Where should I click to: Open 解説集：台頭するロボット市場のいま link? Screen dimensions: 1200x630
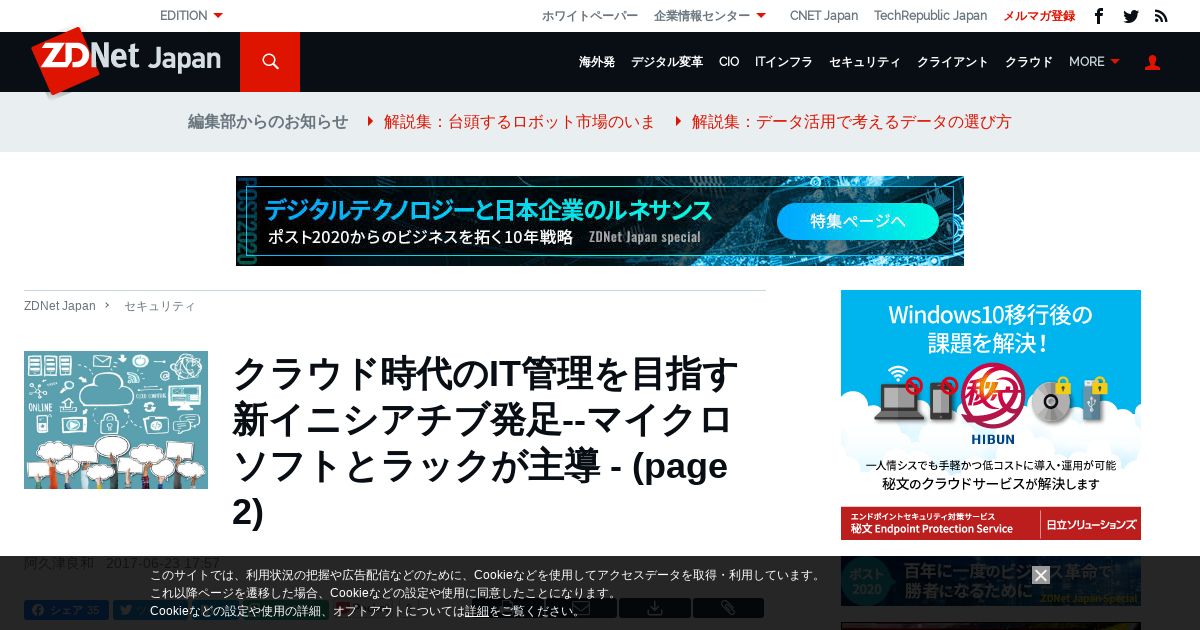pyautogui.click(x=519, y=122)
